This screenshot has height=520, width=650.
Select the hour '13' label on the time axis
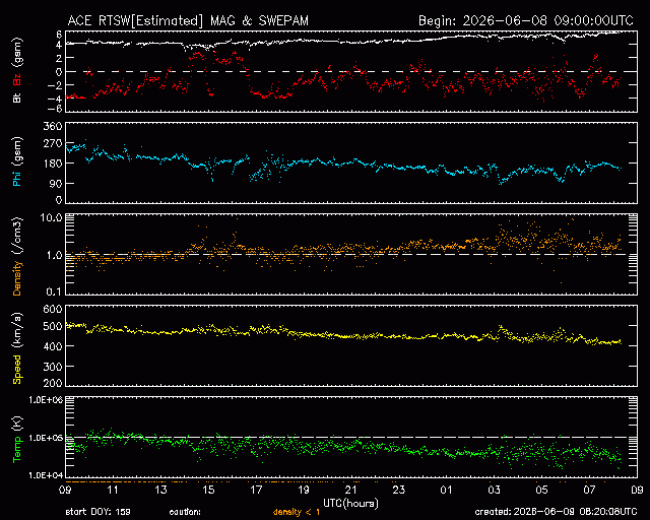click(161, 490)
